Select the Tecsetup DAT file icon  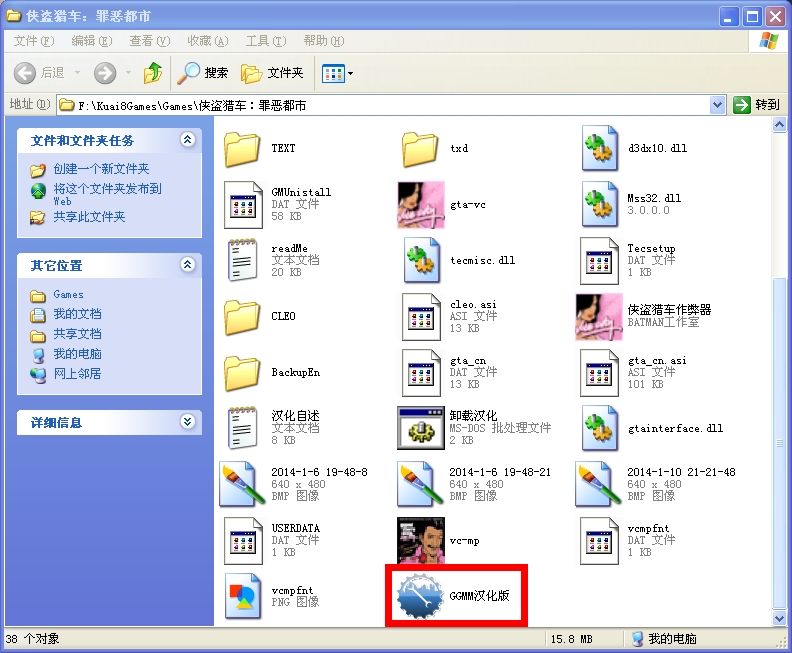[599, 261]
